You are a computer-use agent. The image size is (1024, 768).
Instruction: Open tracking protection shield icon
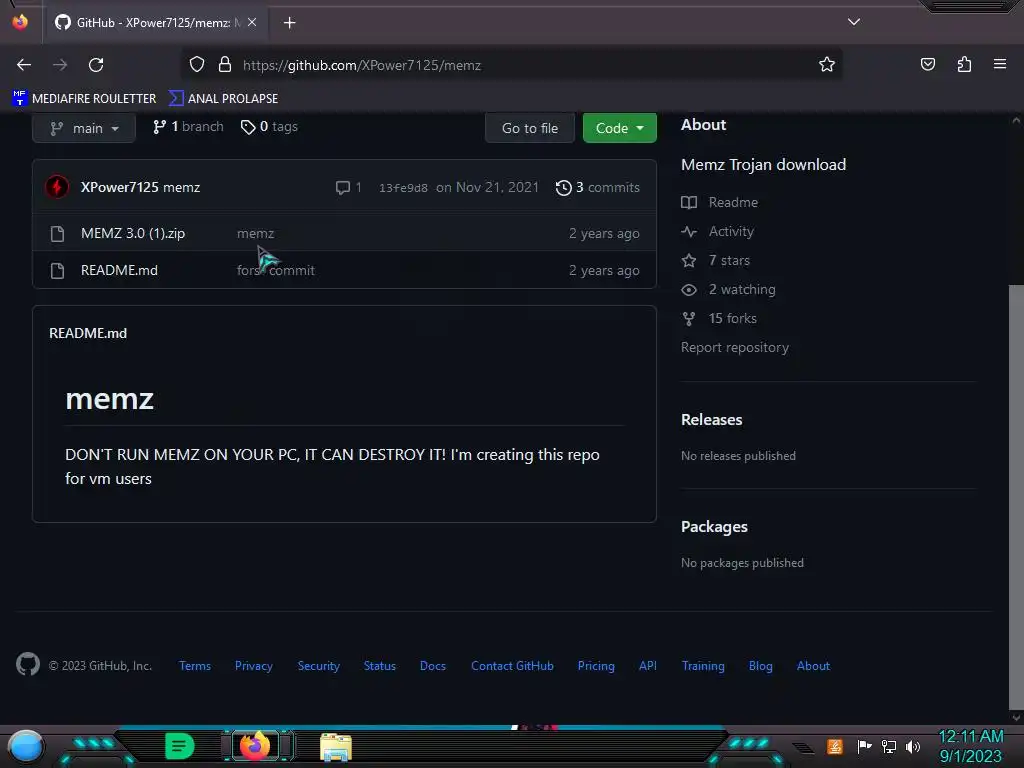(197, 65)
